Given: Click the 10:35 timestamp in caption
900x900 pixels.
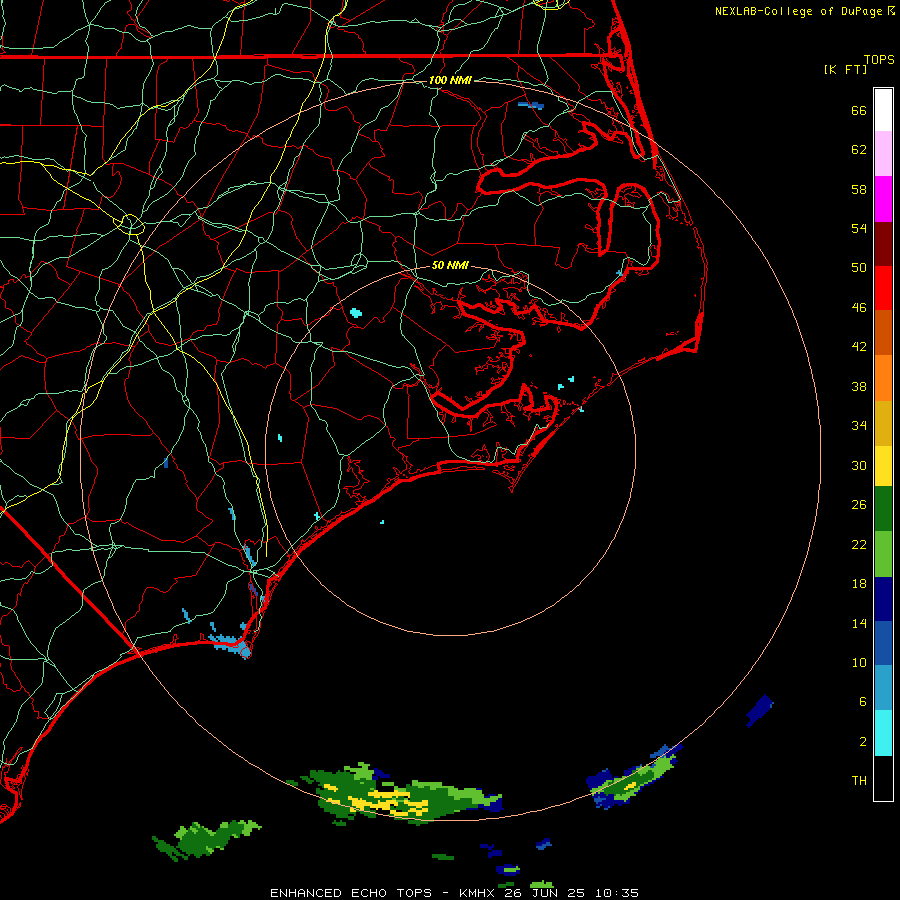Looking at the screenshot, I should pos(617,893).
